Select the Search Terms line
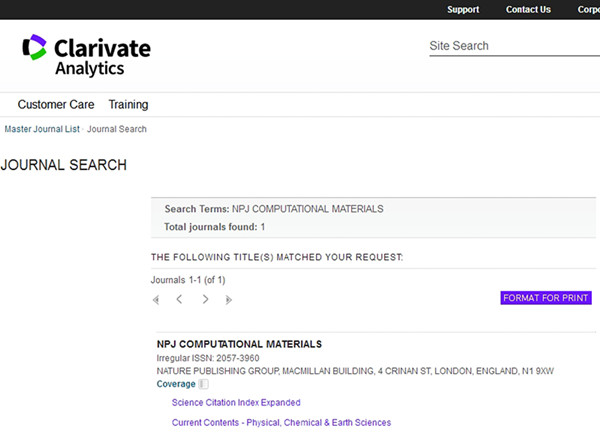Screen dimensions: 600x433 click(x=274, y=209)
